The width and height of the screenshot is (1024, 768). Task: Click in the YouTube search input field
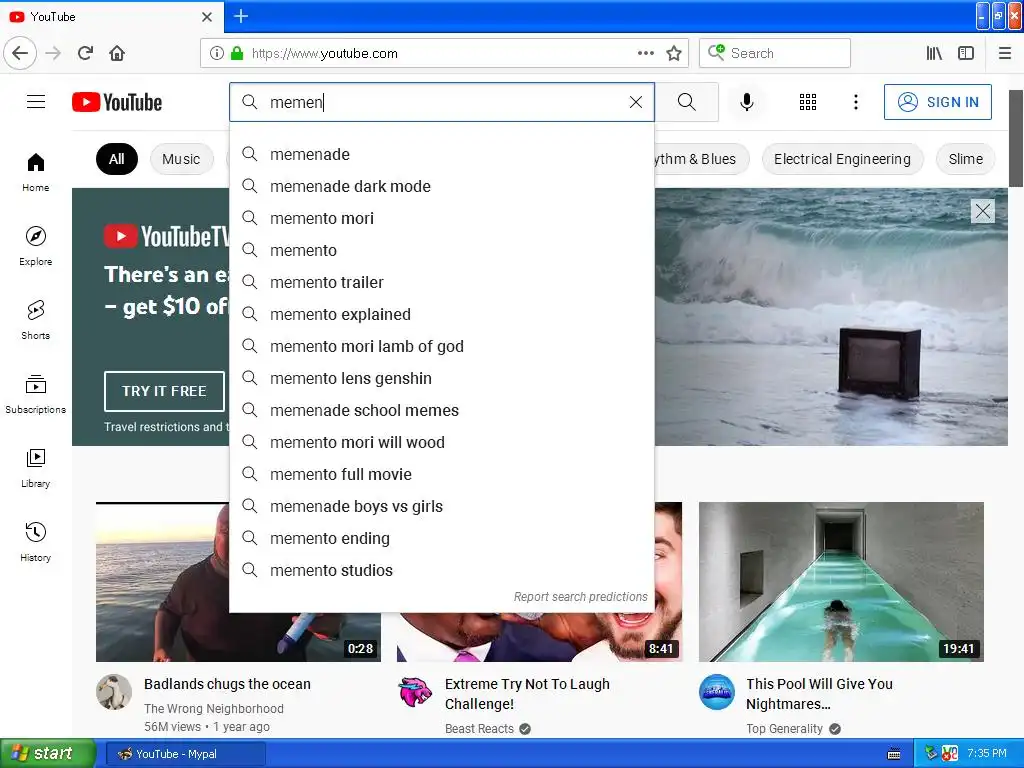[x=444, y=102]
